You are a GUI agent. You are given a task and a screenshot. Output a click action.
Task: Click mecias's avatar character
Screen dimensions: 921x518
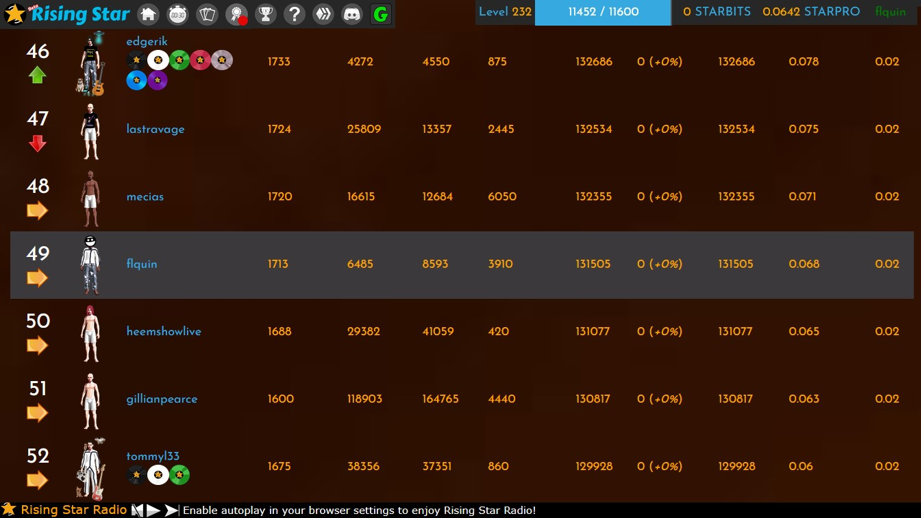[x=90, y=199]
